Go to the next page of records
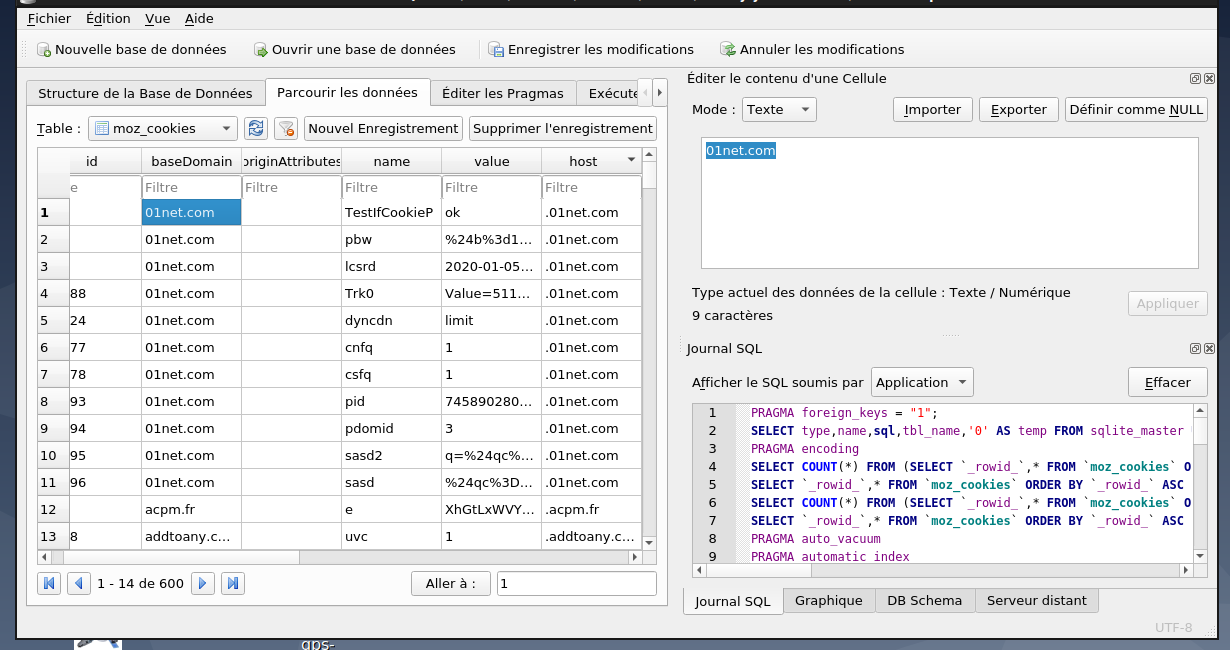The image size is (1230, 650). (x=203, y=583)
